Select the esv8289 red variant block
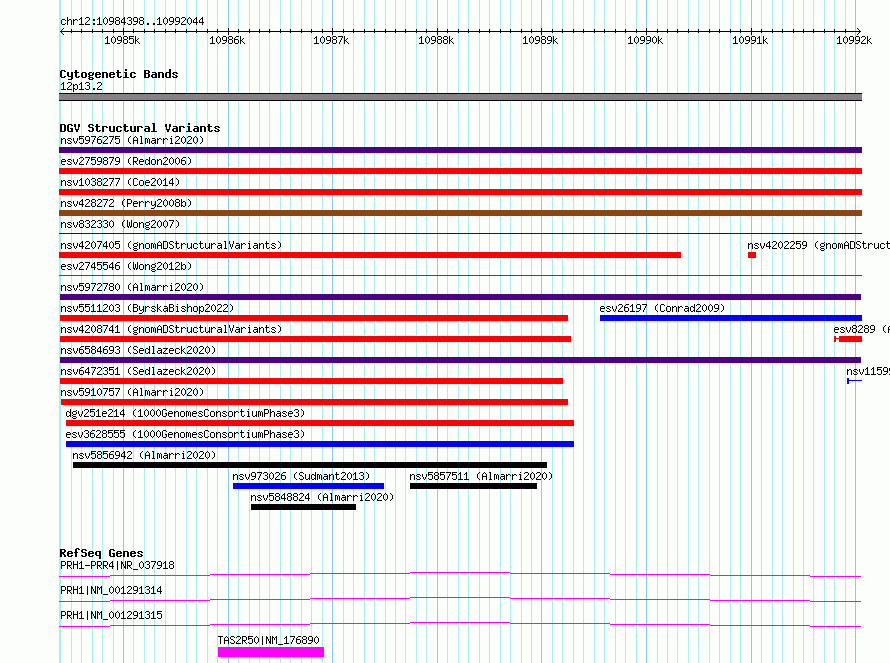Screen dimensions: 890x663 (849, 339)
